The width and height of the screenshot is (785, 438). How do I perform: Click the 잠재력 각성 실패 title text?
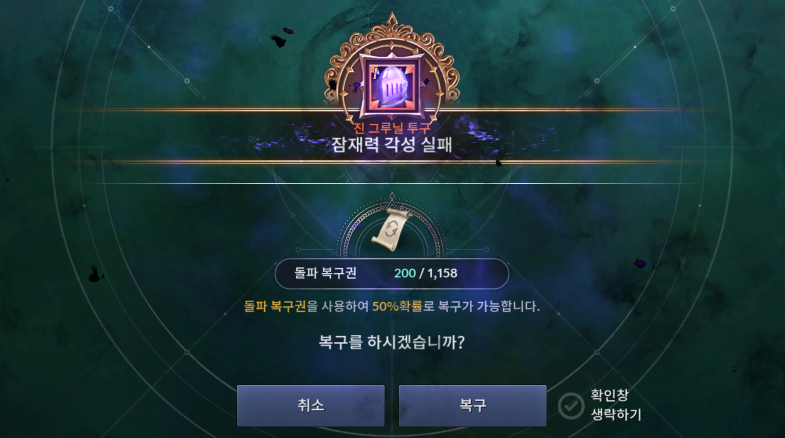[x=392, y=145]
